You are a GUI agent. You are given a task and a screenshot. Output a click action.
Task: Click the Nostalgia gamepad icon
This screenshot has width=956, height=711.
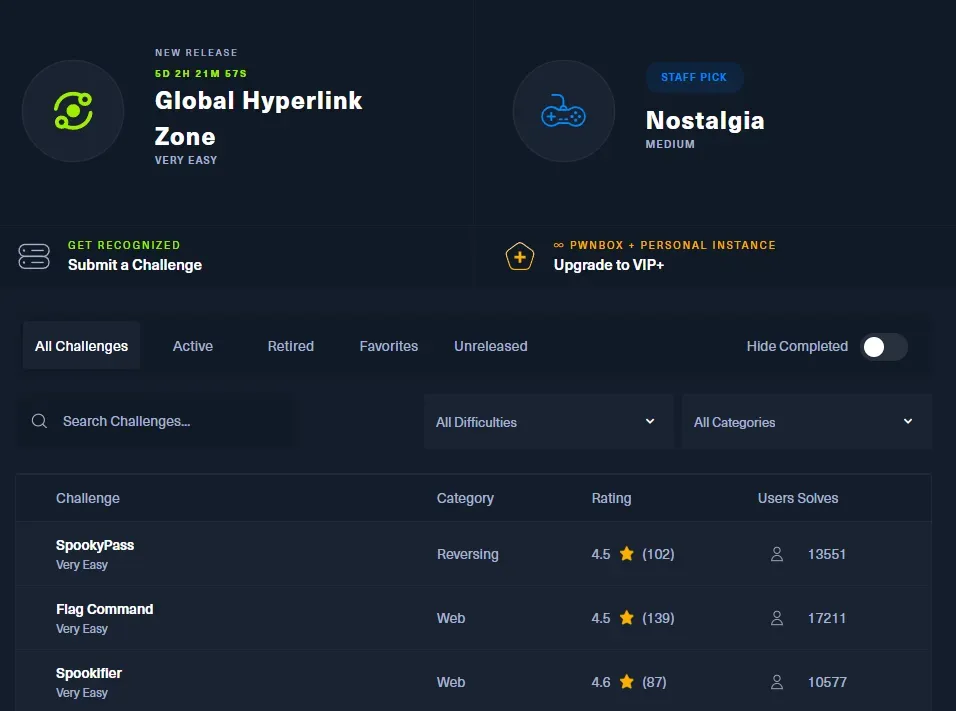(563, 111)
